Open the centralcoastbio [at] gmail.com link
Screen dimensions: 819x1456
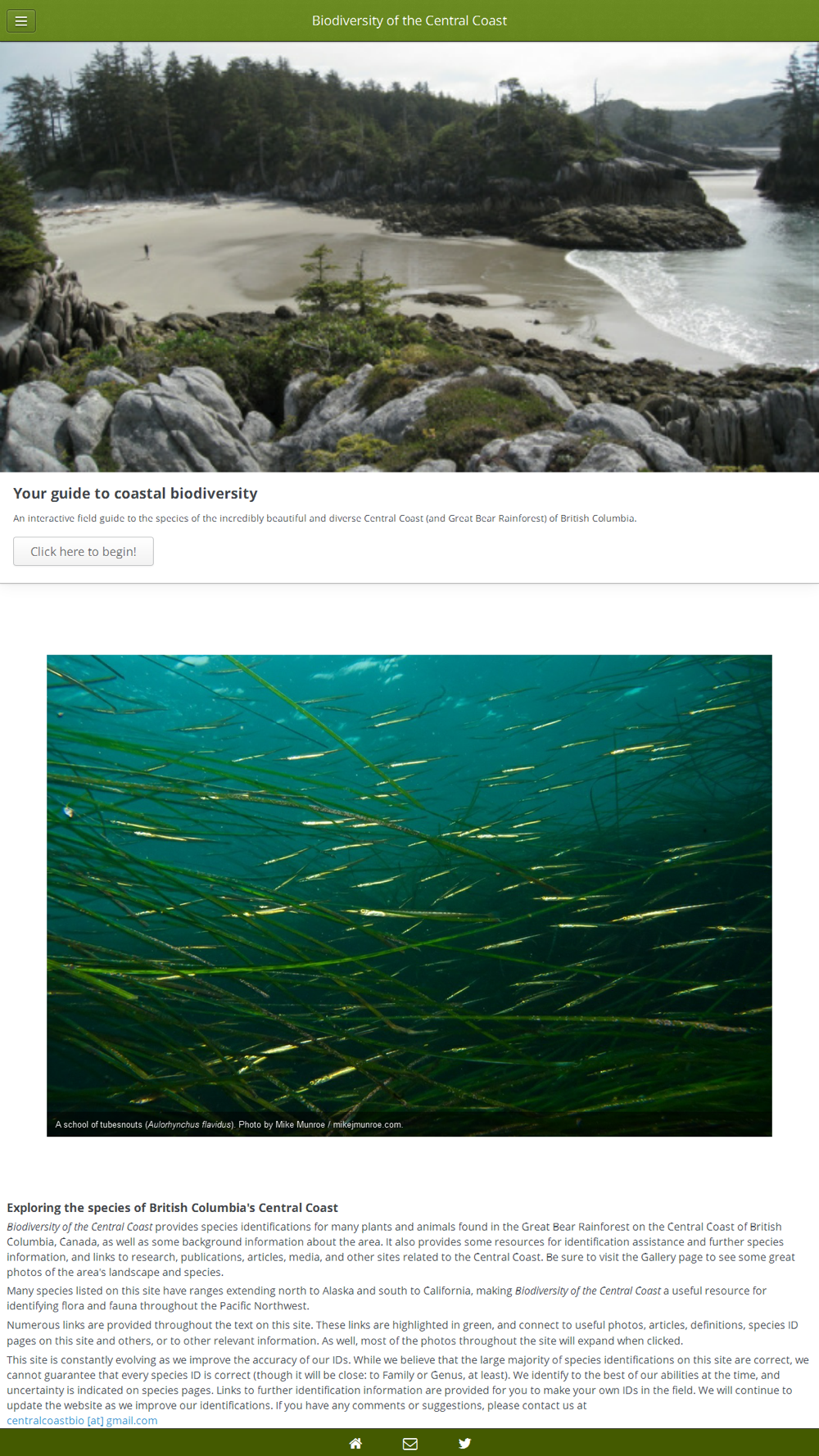click(82, 1420)
